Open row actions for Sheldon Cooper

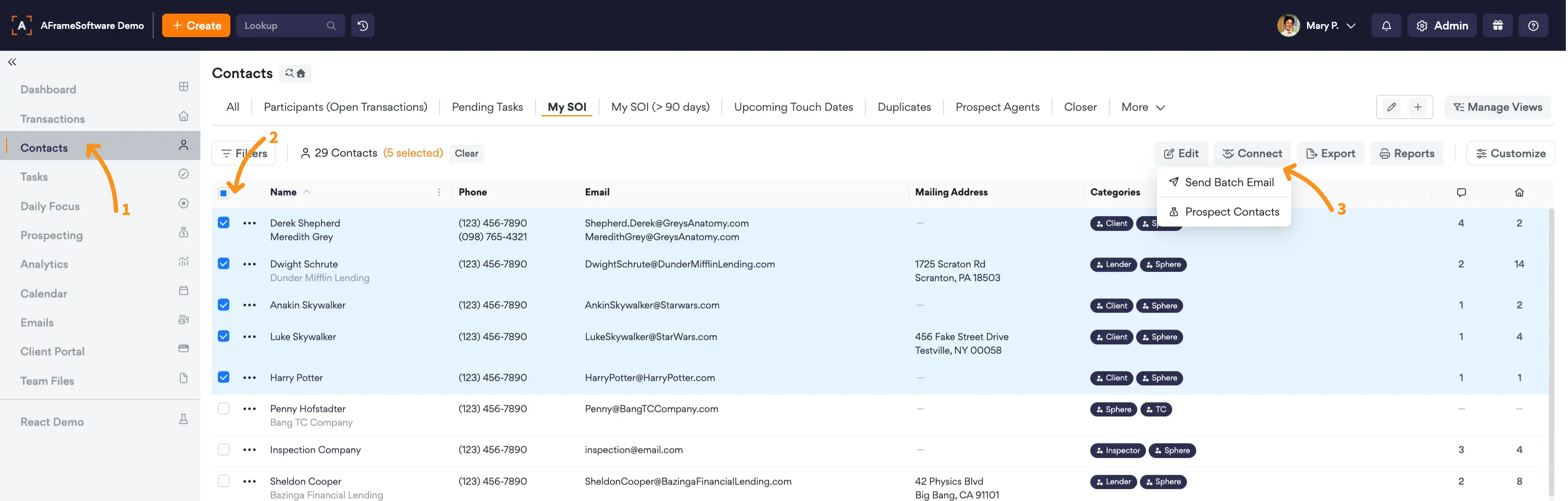pyautogui.click(x=250, y=481)
